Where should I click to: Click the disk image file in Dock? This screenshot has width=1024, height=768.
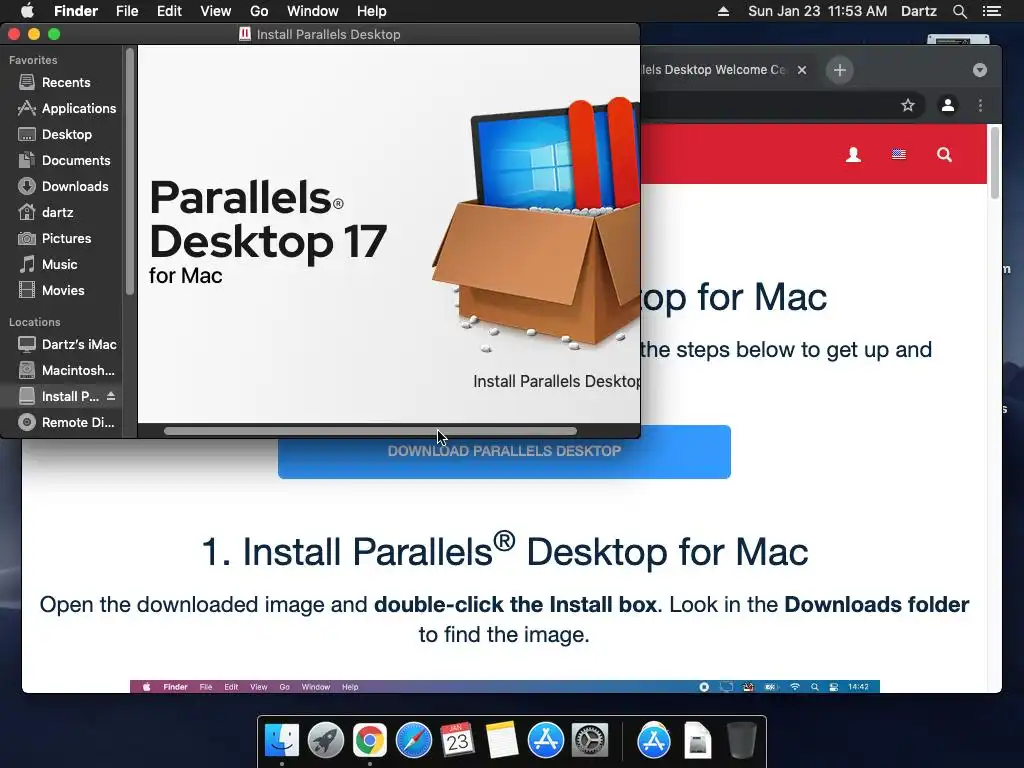pyautogui.click(x=697, y=741)
